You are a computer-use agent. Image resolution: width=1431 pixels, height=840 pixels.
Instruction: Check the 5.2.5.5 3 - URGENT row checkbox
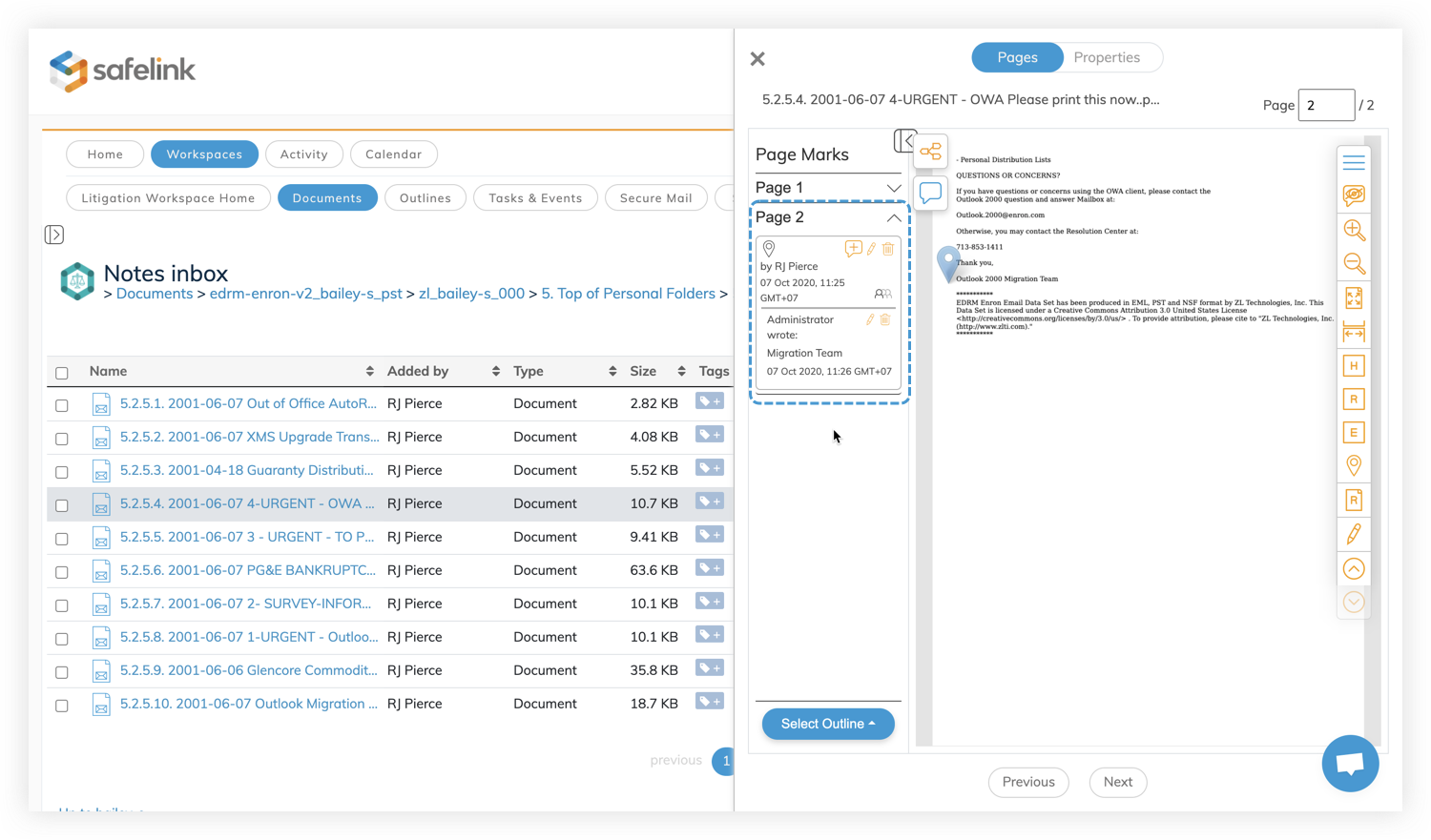pos(62,539)
